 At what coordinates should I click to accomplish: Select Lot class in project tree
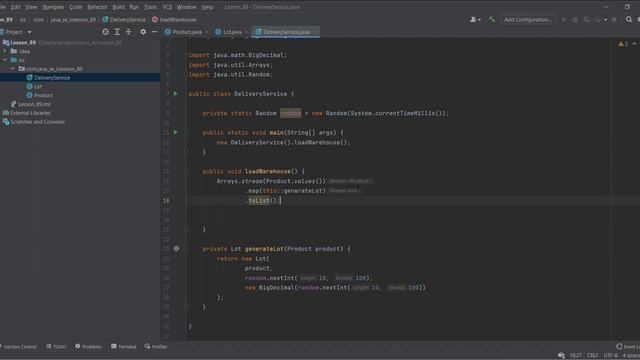point(38,87)
